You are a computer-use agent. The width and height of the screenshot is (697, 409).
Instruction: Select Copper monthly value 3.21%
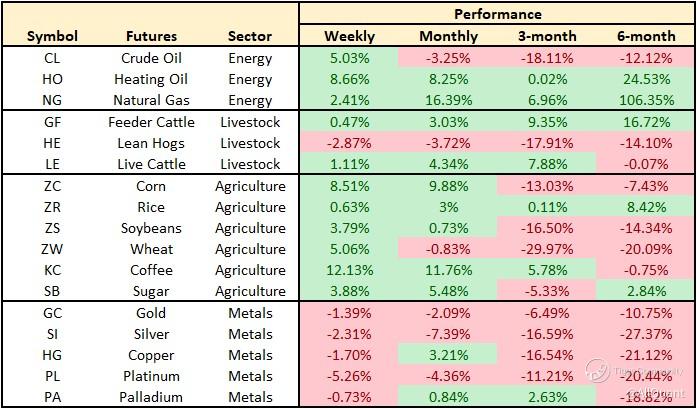[x=448, y=355]
